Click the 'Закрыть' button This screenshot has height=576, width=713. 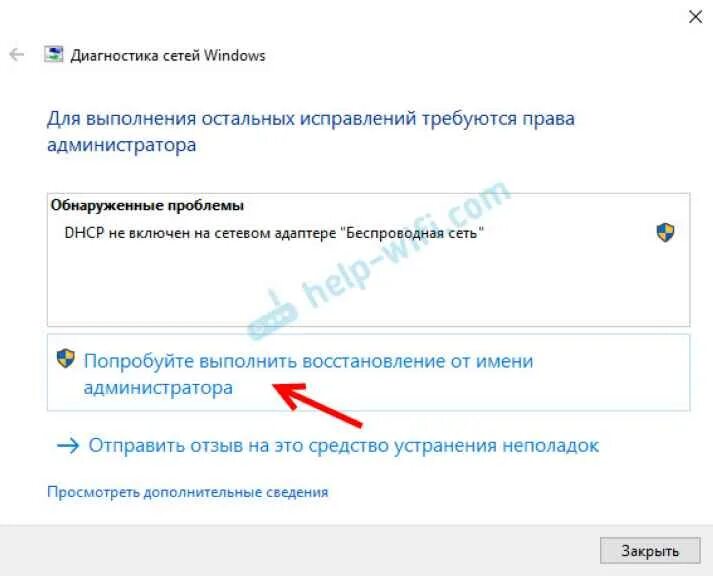coord(650,551)
